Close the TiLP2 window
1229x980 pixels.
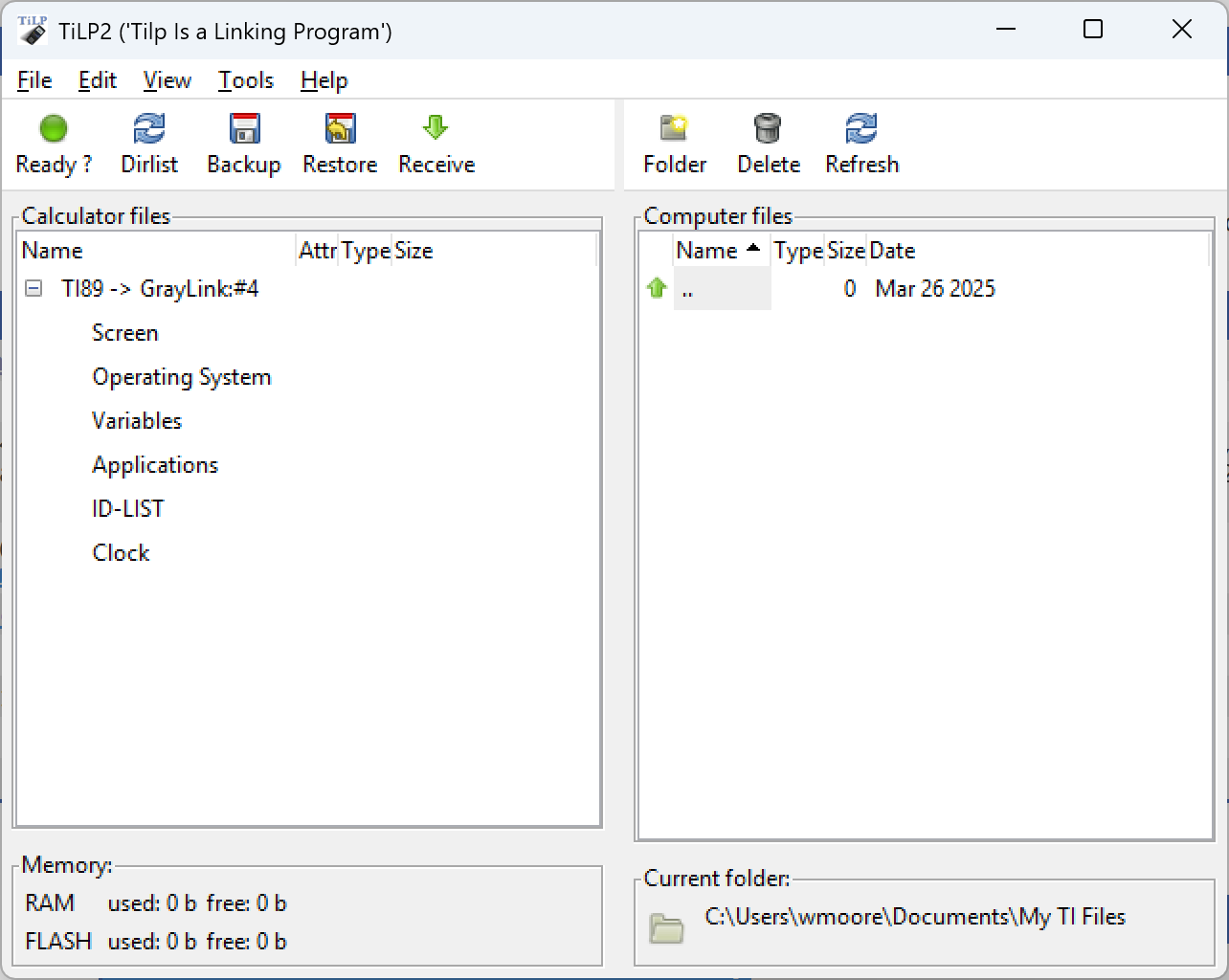point(1182,30)
